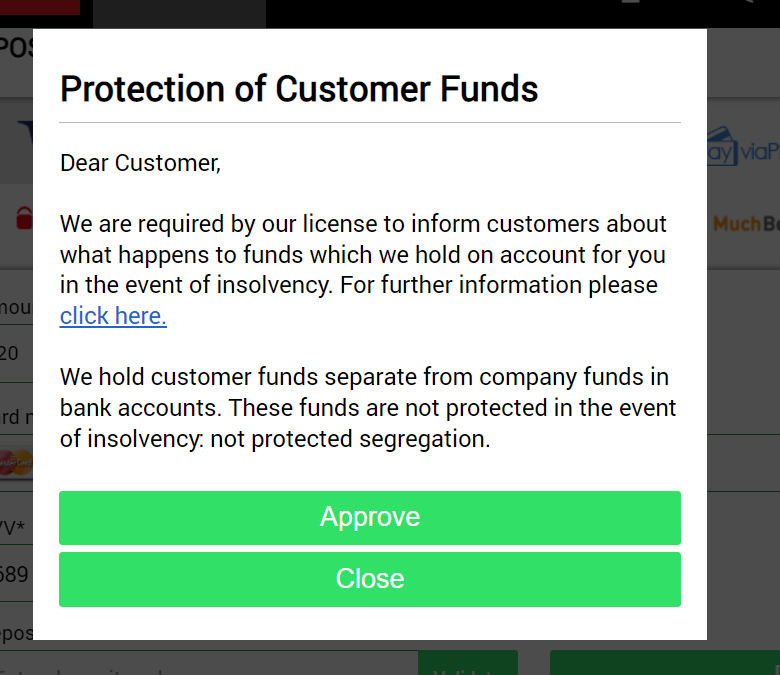
Task: Select the MasterCard logo by the card field
Action: pos(16,463)
